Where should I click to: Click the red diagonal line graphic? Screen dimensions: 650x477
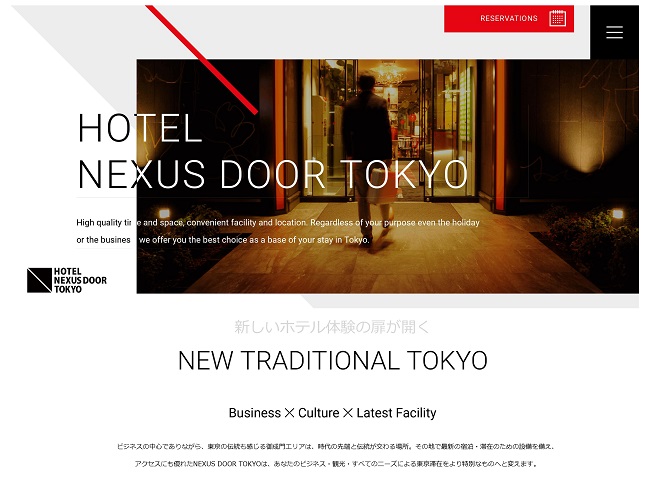(202, 60)
